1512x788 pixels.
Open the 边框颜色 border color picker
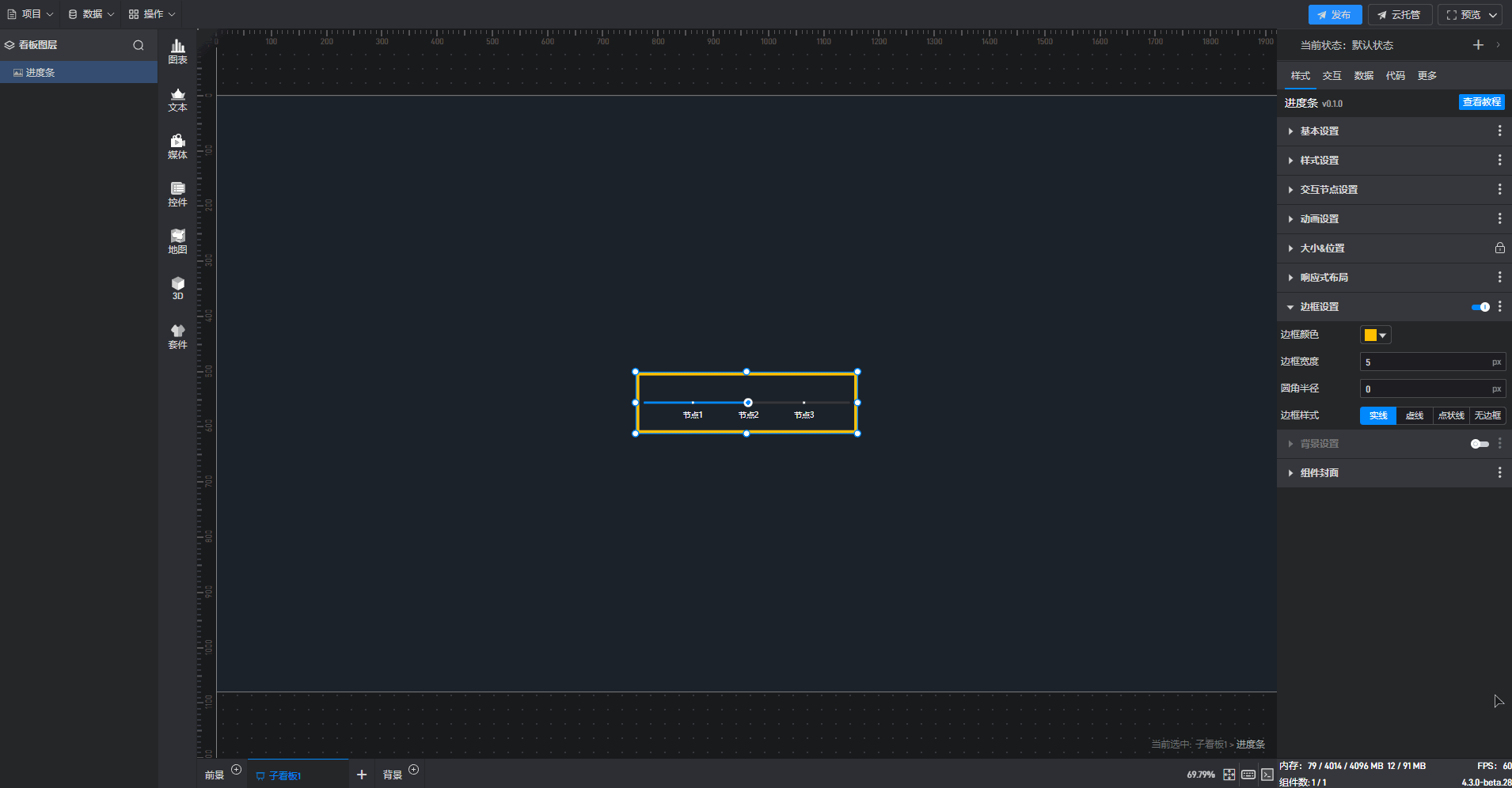click(x=1375, y=335)
